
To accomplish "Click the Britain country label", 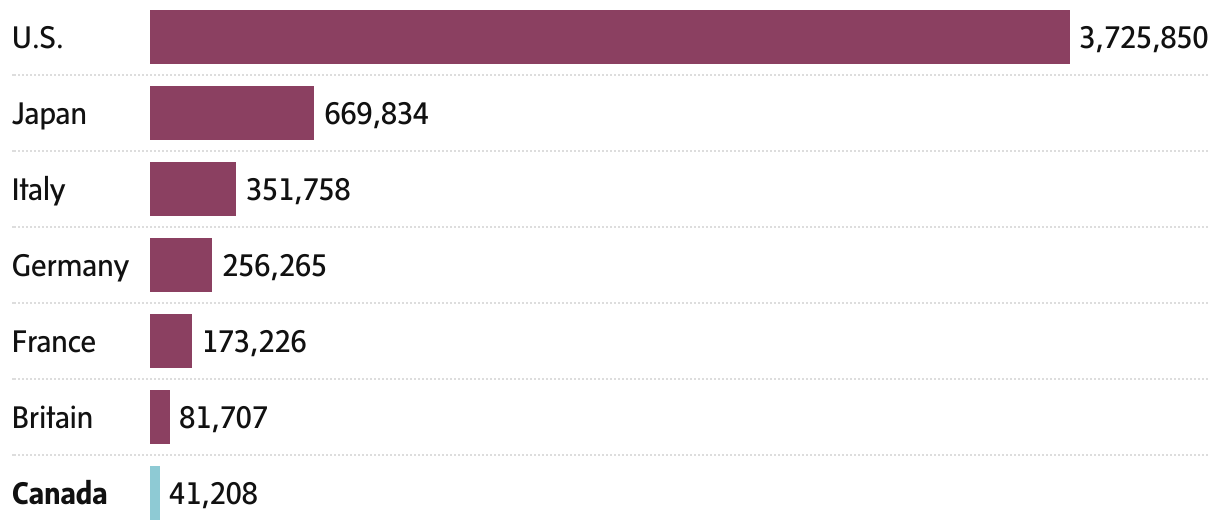I will pyautogui.click(x=52, y=418).
